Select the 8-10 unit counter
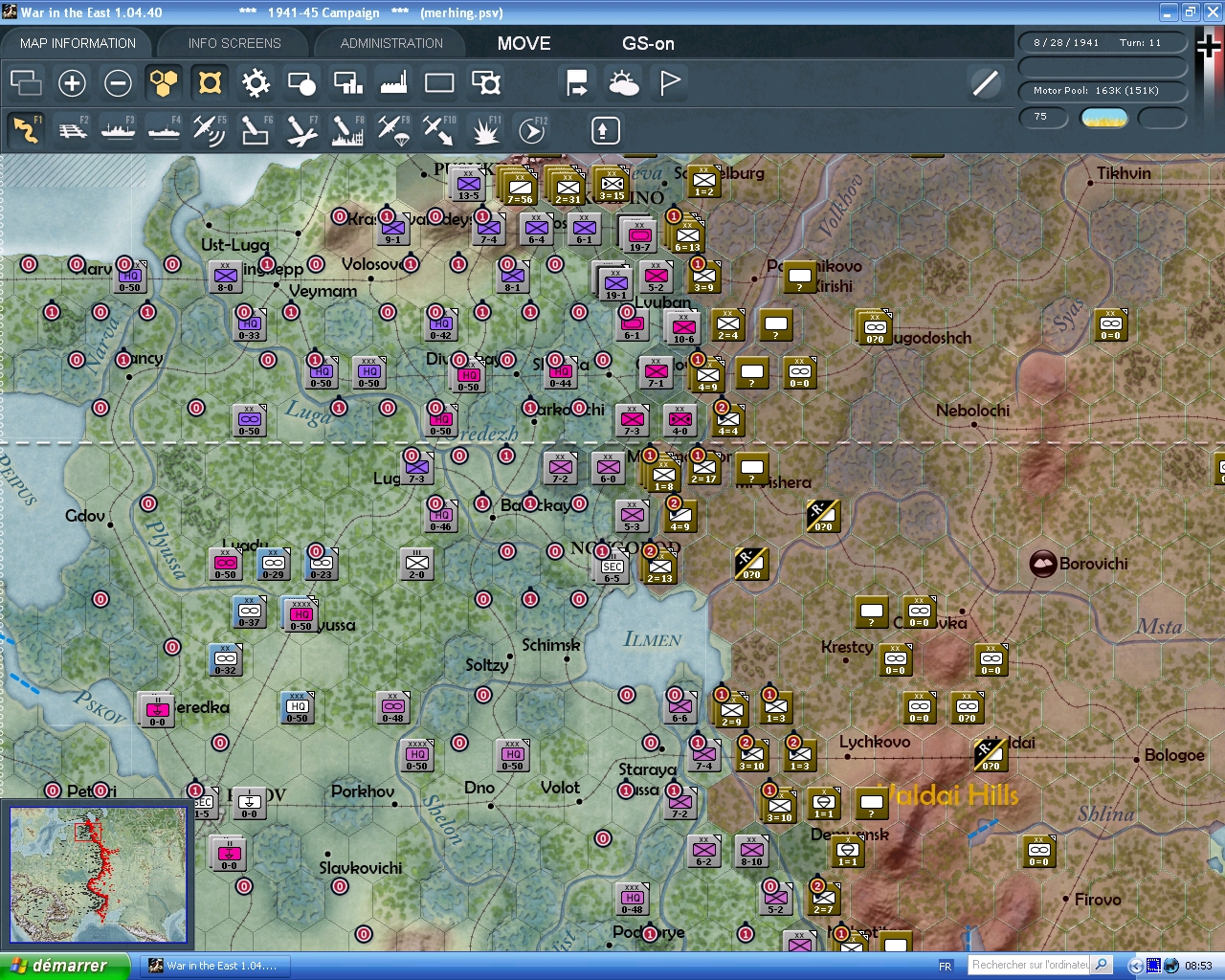 click(x=752, y=850)
